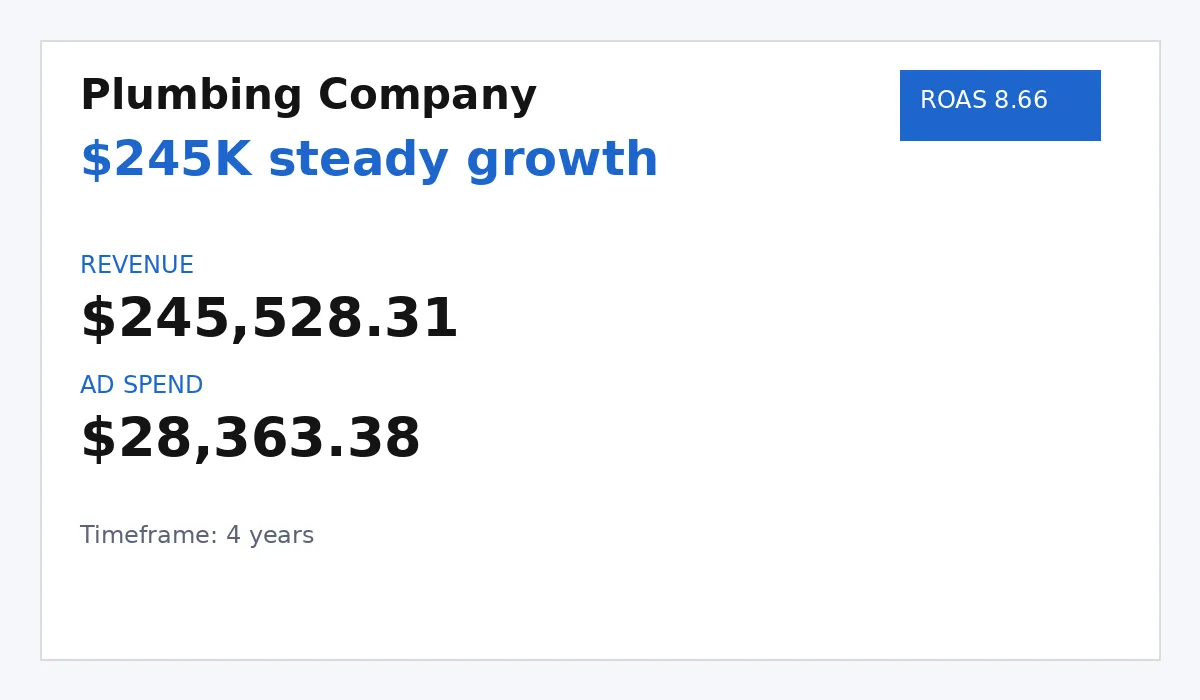This screenshot has width=1200, height=700.
Task: Select the Plumbing Company title
Action: (308, 97)
